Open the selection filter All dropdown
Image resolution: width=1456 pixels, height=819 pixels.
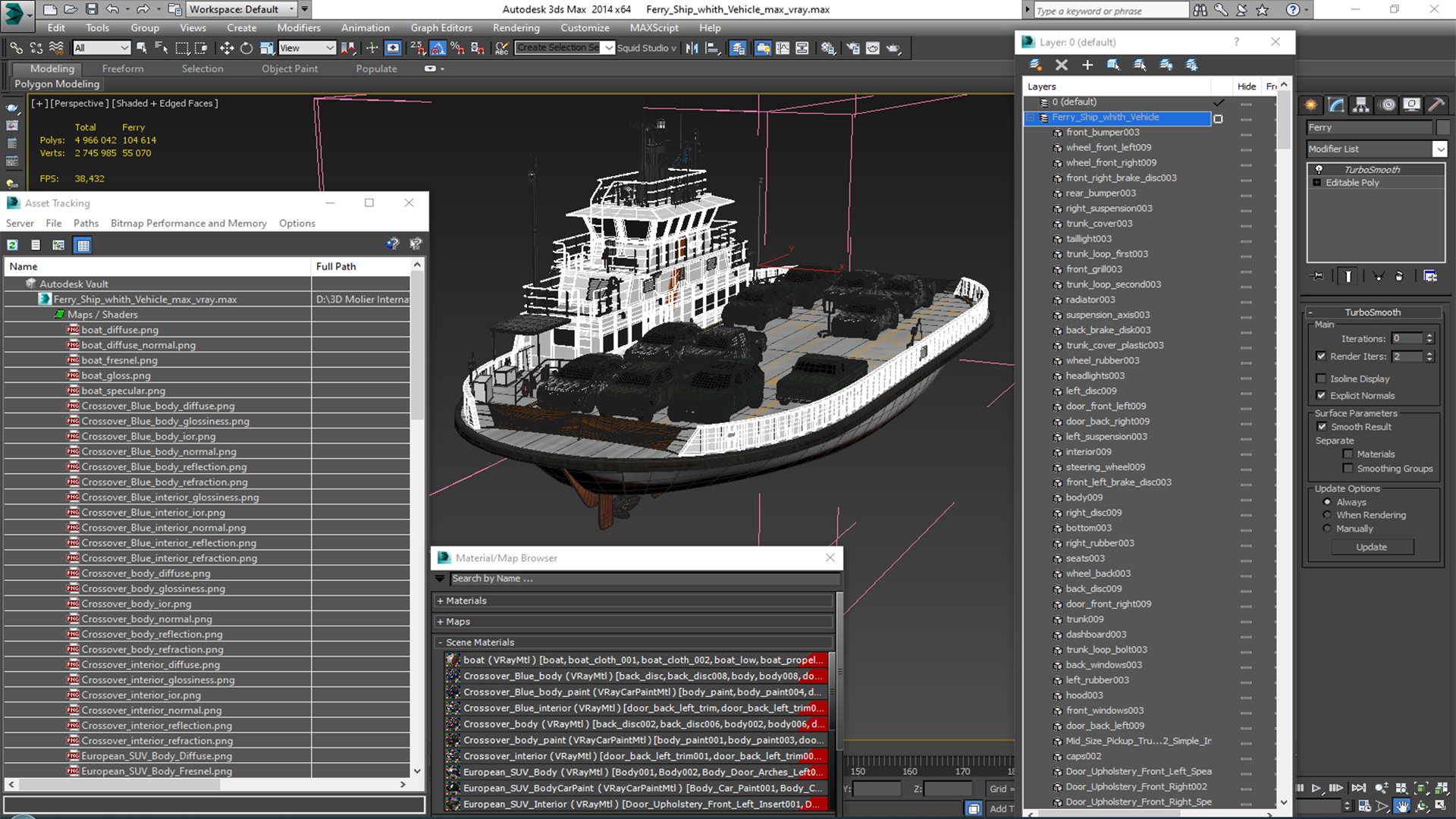(102, 48)
